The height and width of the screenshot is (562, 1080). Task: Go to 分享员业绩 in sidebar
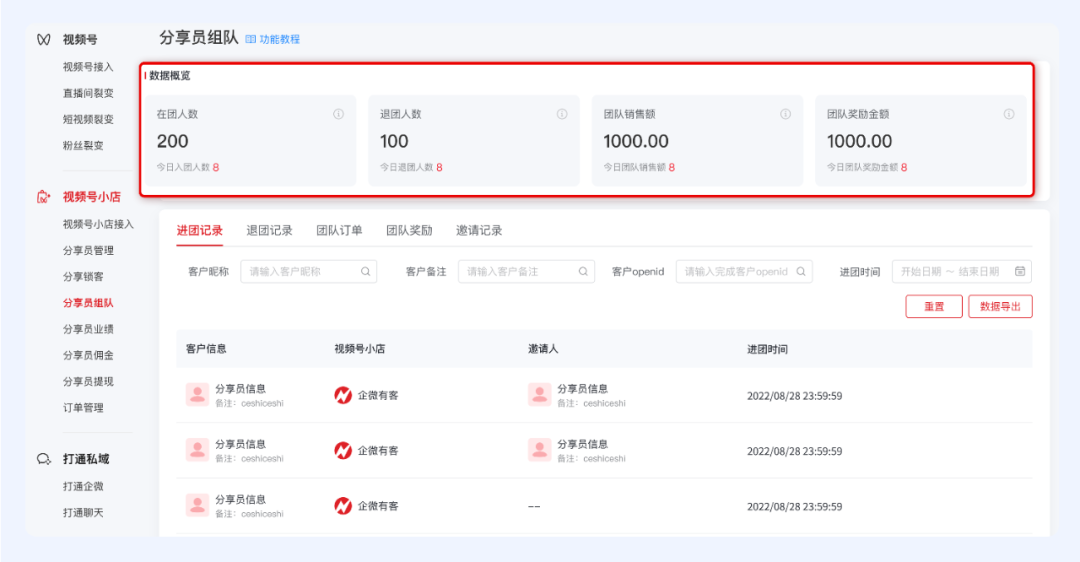[88, 329]
